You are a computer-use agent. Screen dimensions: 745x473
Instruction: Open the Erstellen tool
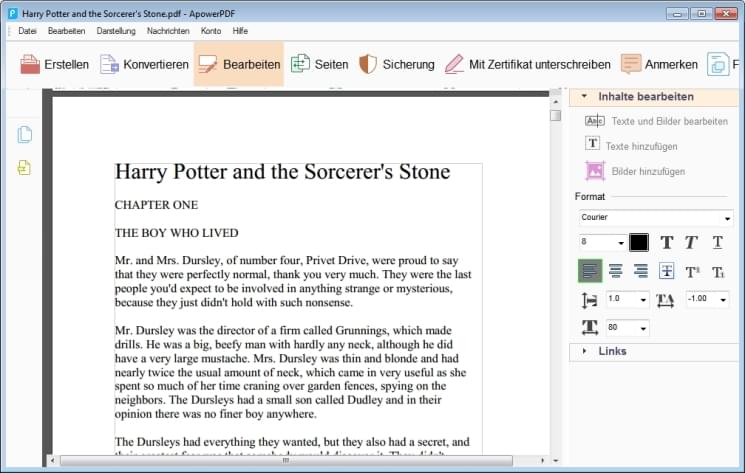[x=54, y=64]
